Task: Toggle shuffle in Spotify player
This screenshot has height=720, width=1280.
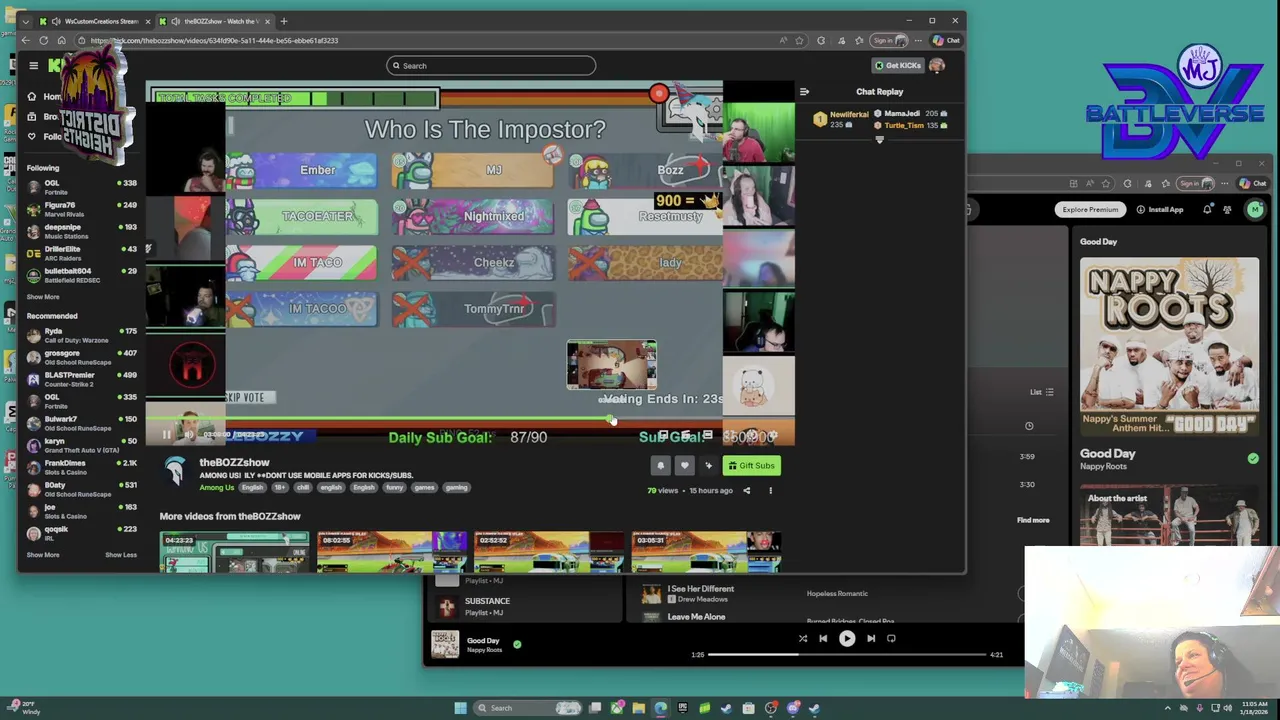Action: point(802,638)
